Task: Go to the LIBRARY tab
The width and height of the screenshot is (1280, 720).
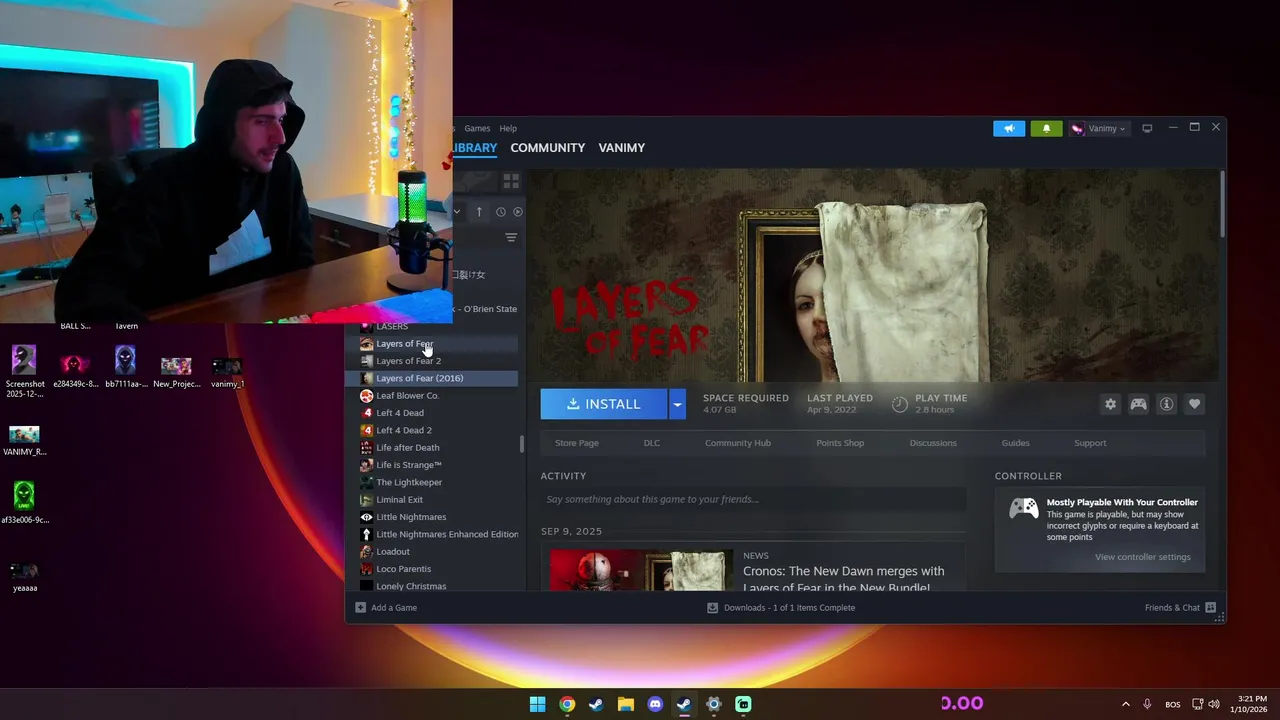Action: coord(475,147)
